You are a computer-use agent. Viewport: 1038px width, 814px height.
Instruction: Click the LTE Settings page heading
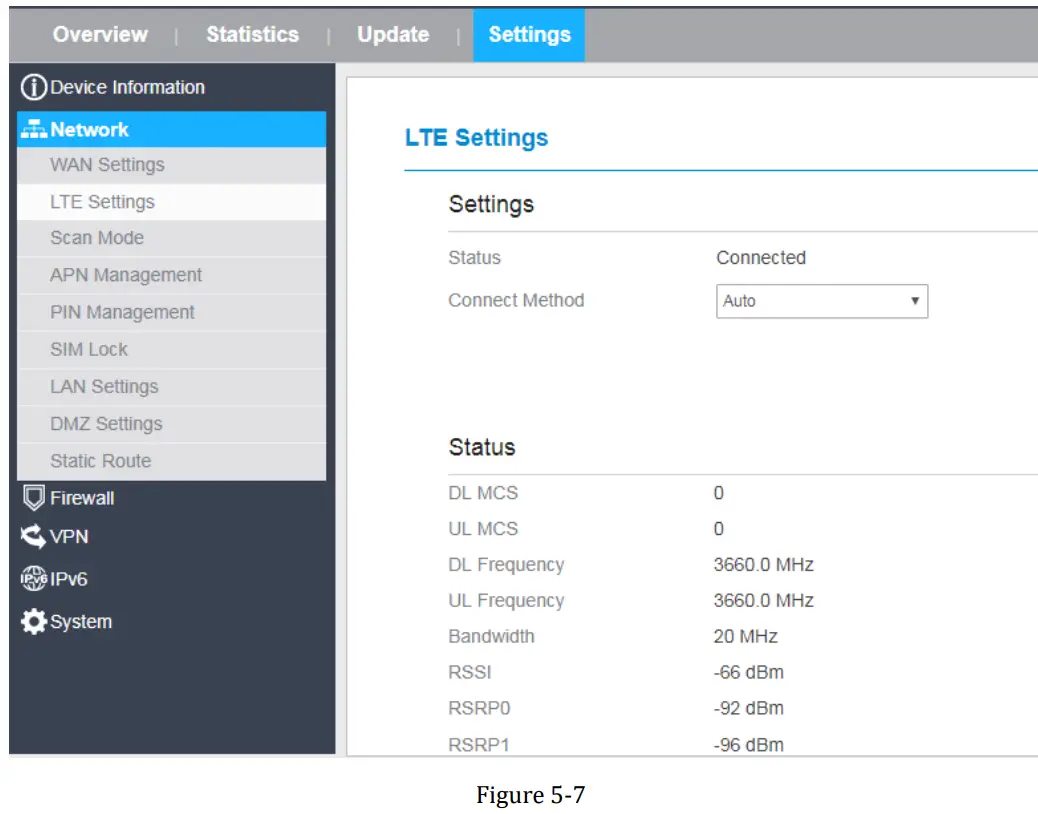pos(477,138)
